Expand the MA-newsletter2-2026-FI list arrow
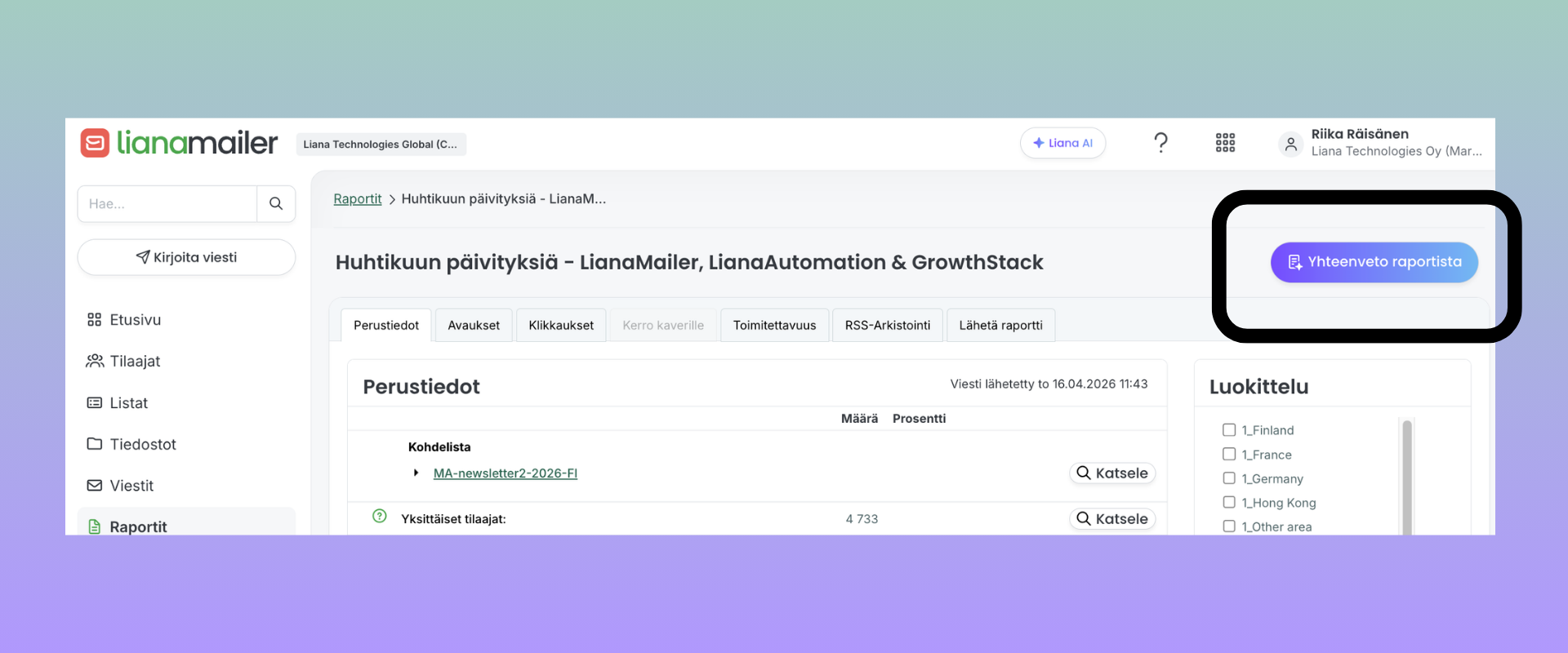Screen dimensions: 1568x653 (x=416, y=473)
